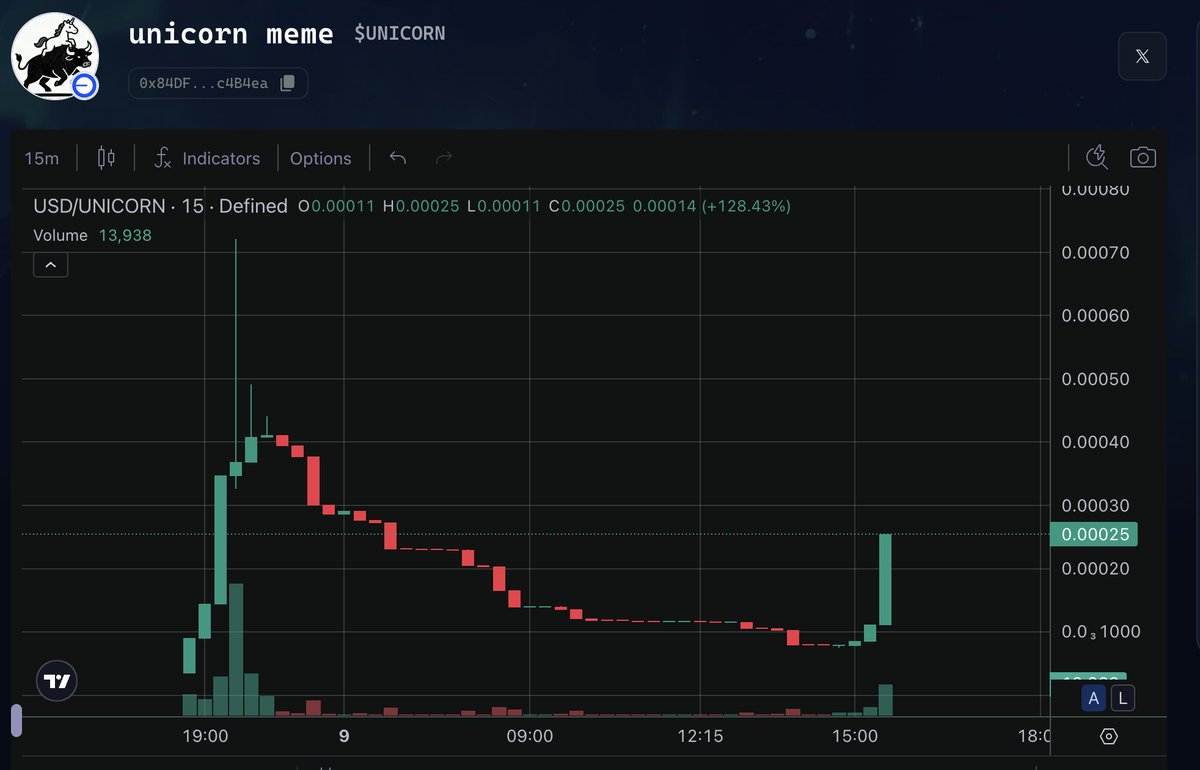Click the 09:00 time axis label
The width and height of the screenshot is (1200, 770).
(x=530, y=736)
